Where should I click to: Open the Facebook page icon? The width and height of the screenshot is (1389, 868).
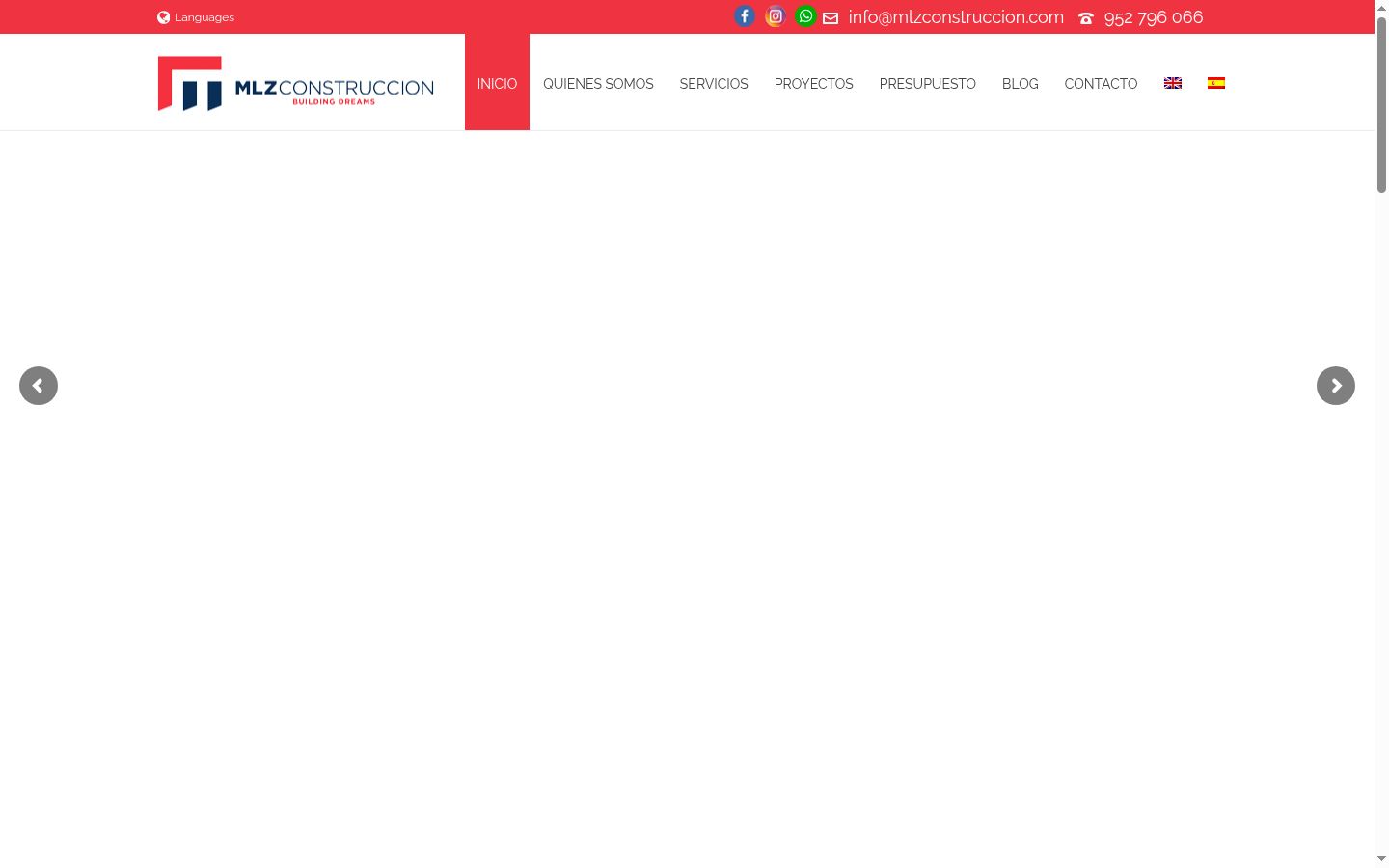tap(745, 16)
